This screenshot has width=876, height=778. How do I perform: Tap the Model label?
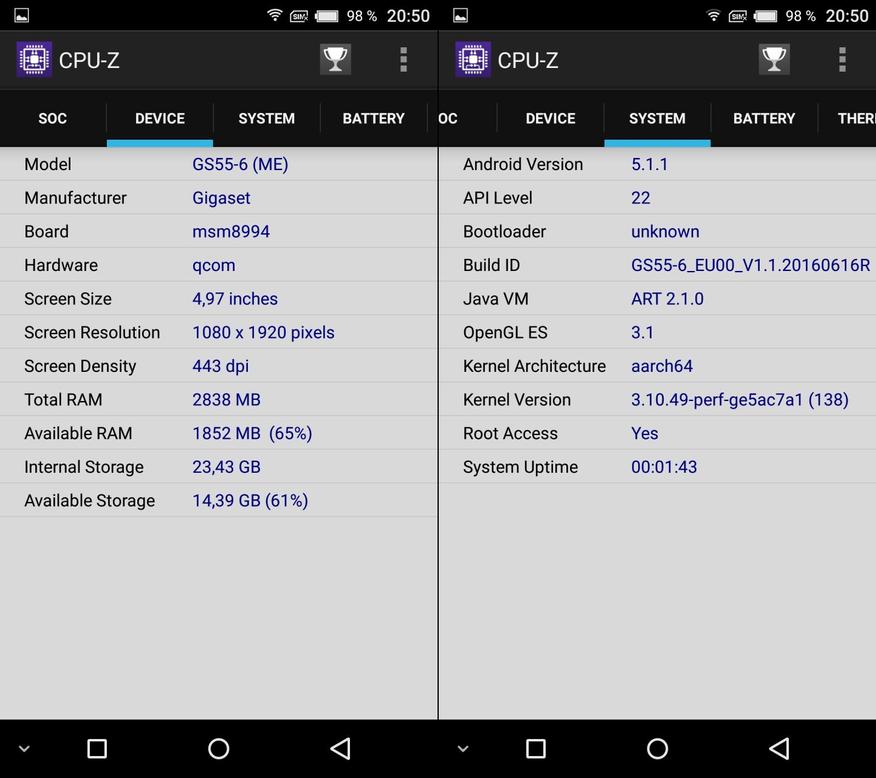(x=48, y=164)
